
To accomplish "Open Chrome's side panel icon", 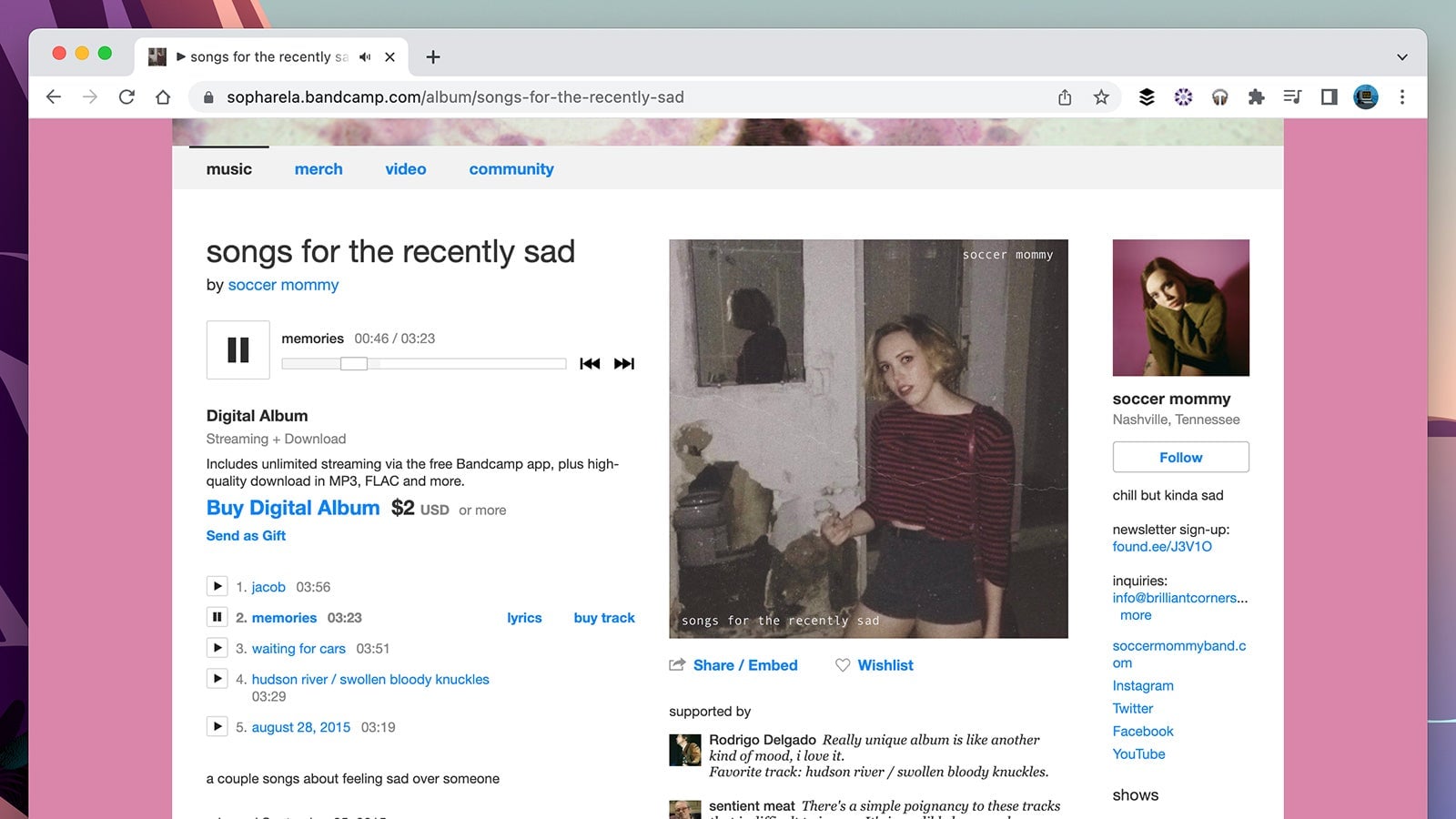I will (x=1330, y=96).
